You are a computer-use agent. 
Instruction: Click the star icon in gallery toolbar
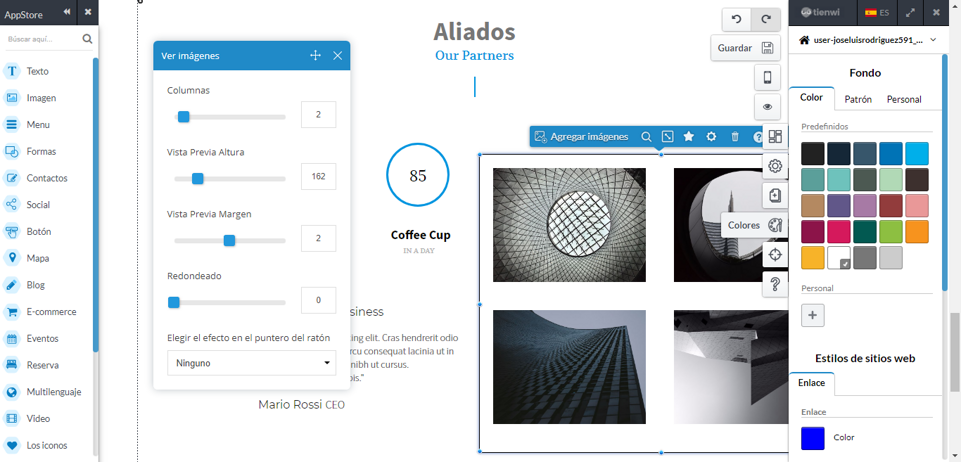[x=689, y=137]
